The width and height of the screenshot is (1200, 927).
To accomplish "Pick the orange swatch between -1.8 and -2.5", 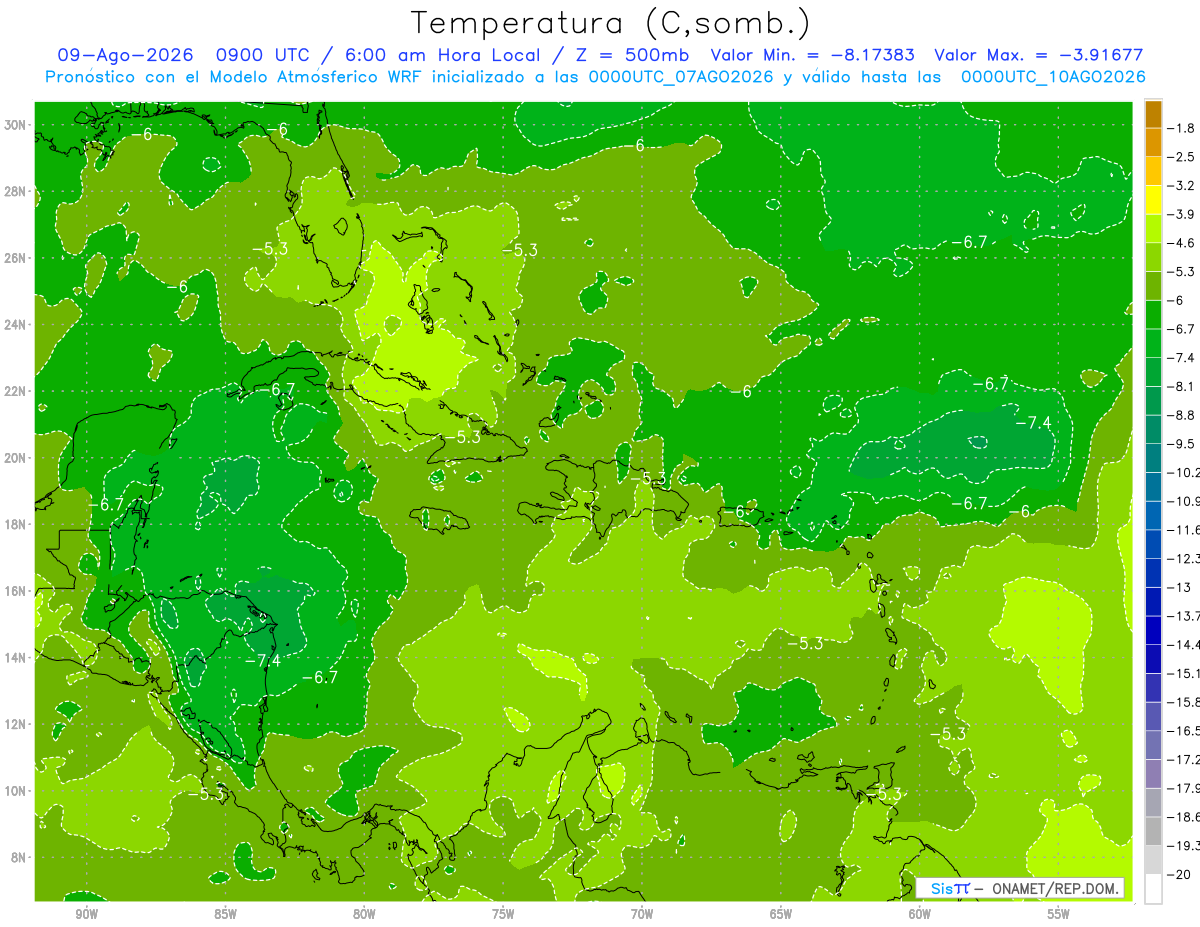I will click(1153, 143).
